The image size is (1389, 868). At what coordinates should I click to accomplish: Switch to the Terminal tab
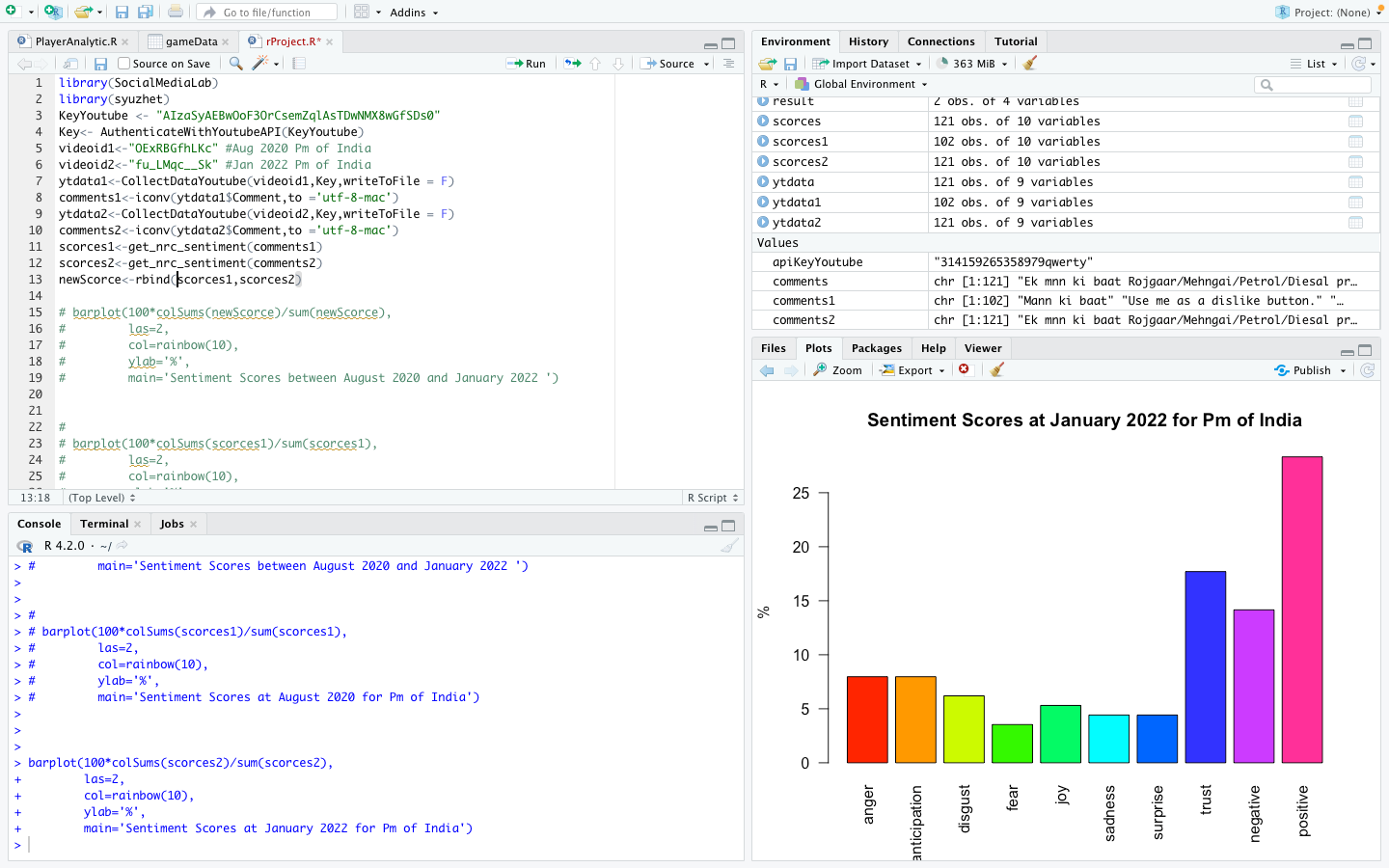coord(104,524)
